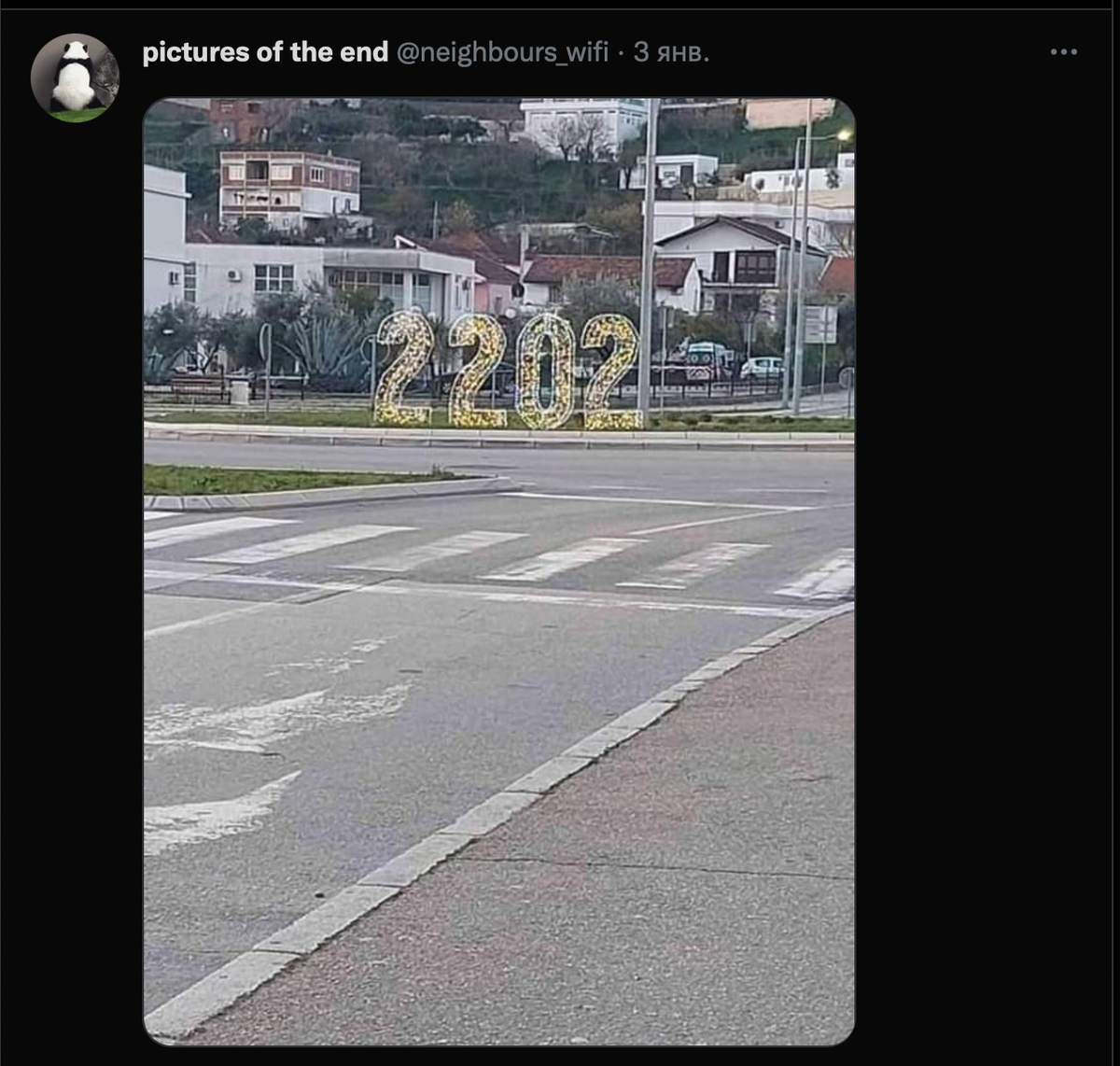Screen dimensions: 1120x1066
Task: Click the parked white car in the photo
Action: pos(763,368)
